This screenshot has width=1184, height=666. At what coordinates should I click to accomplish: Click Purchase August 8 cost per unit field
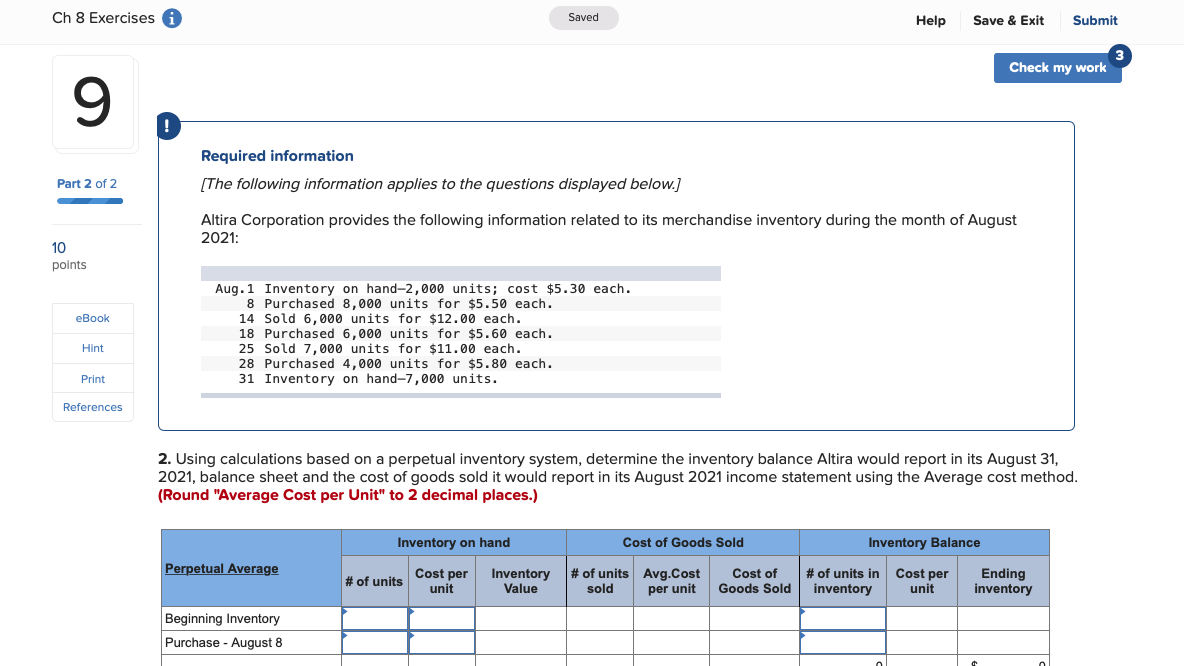coord(441,642)
